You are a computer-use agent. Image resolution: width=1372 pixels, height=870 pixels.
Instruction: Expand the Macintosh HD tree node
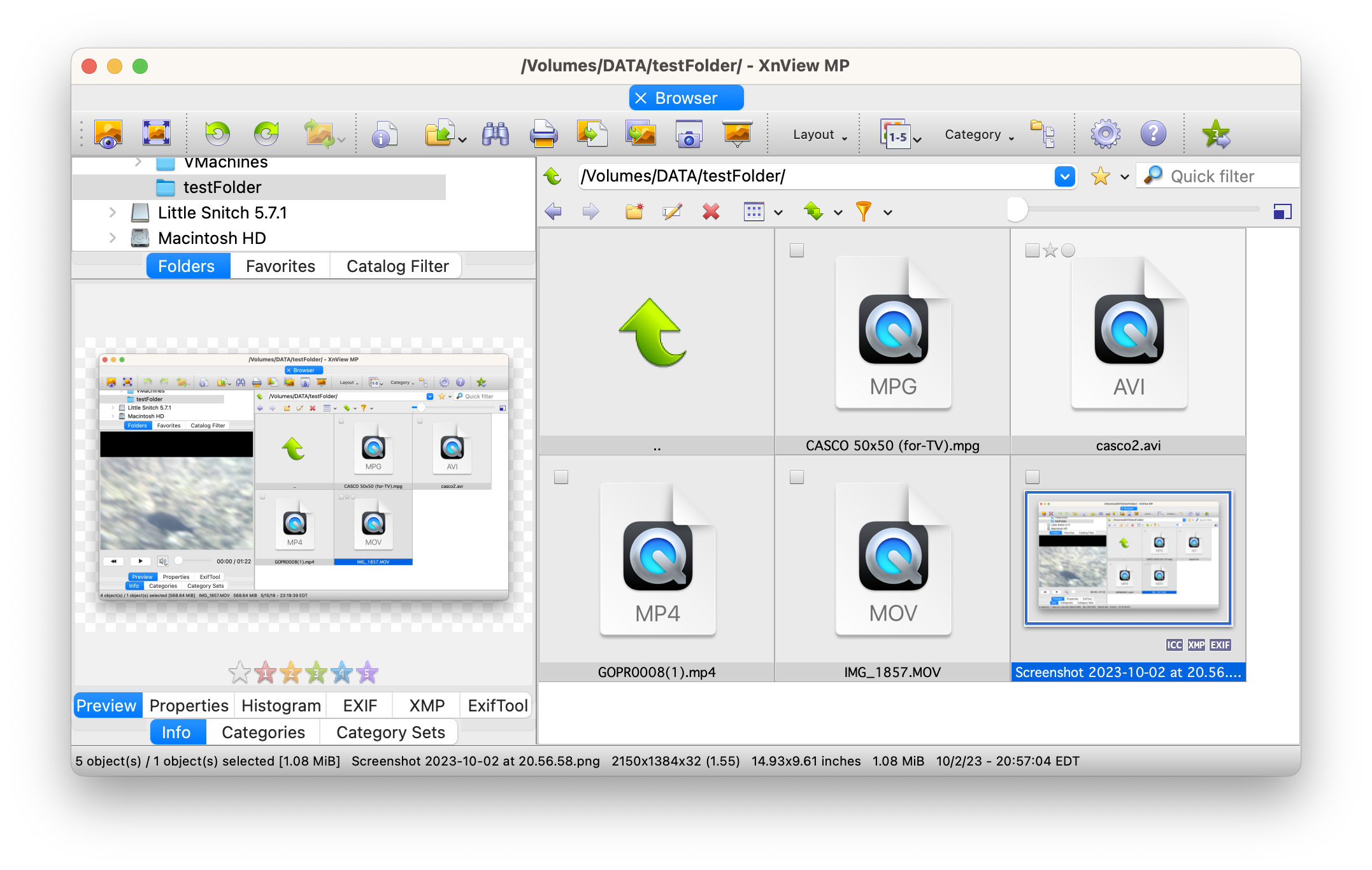pyautogui.click(x=113, y=238)
